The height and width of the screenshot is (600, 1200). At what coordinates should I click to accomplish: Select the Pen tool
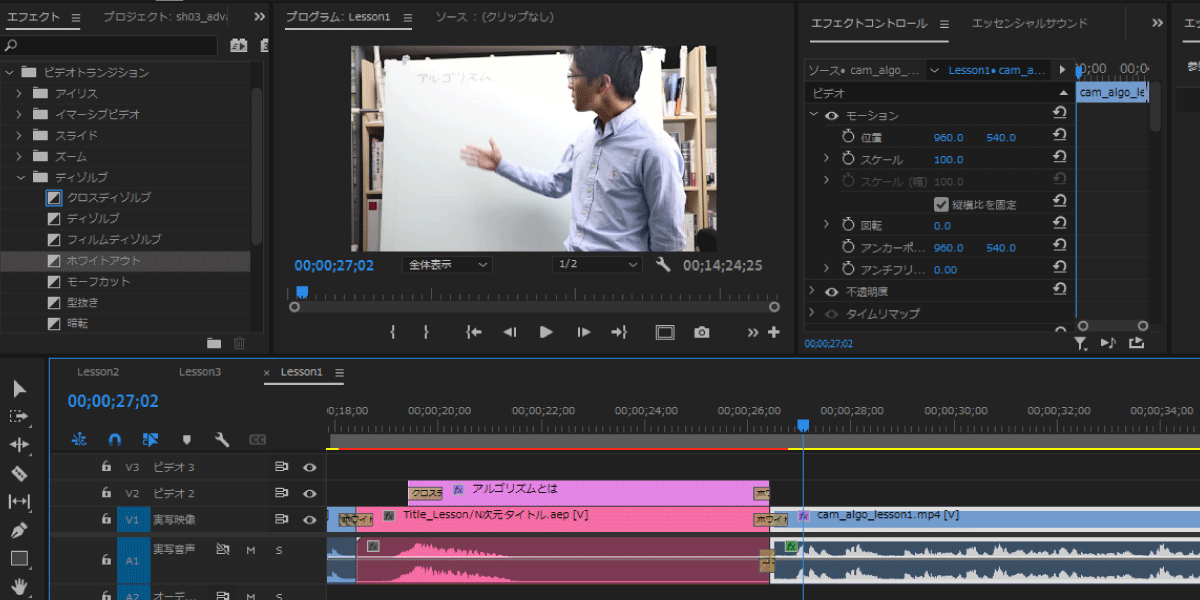coord(19,530)
